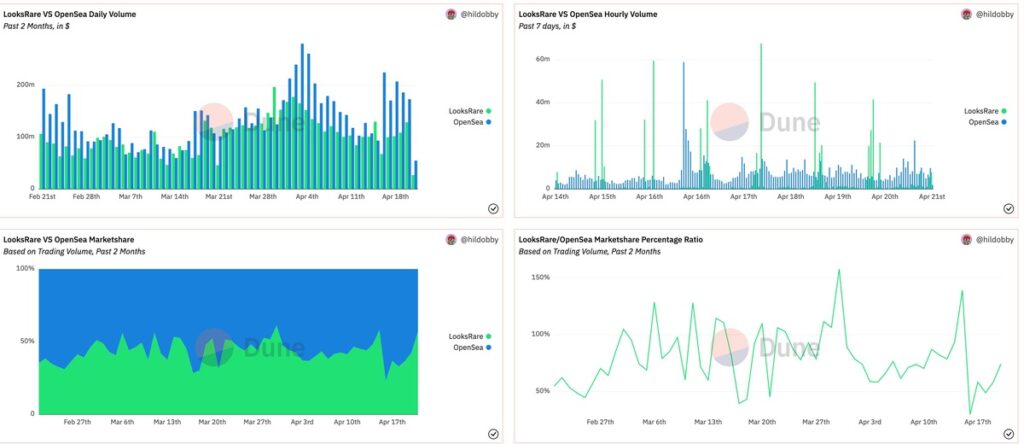The width and height of the screenshot is (1024, 444).
Task: Open @hildobby profile link on Hourly Volume chart
Action: coord(994,14)
